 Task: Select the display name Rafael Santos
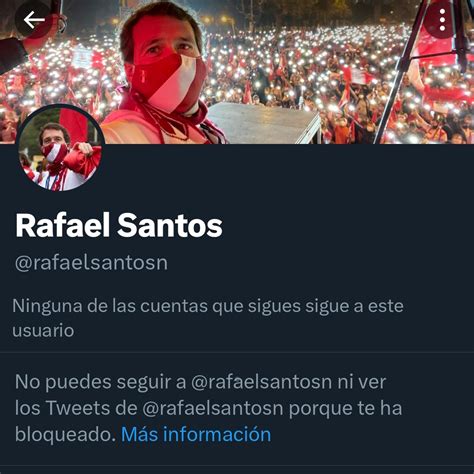pyautogui.click(x=119, y=225)
